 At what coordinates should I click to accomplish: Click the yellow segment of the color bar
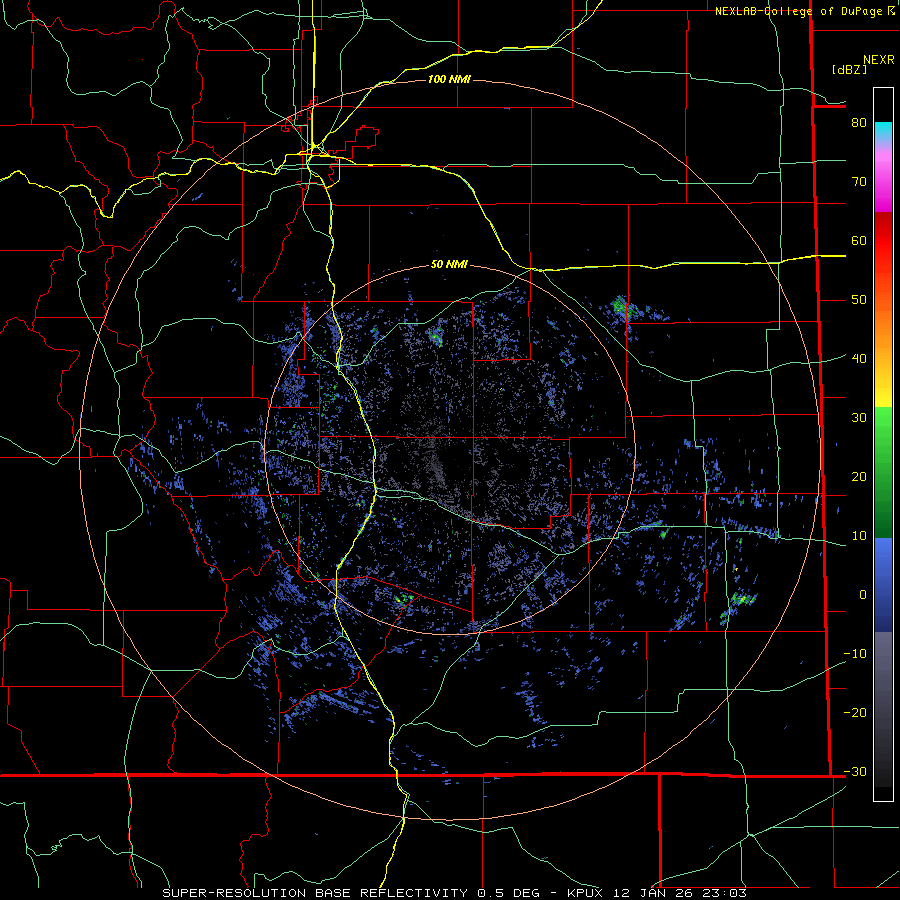point(883,396)
